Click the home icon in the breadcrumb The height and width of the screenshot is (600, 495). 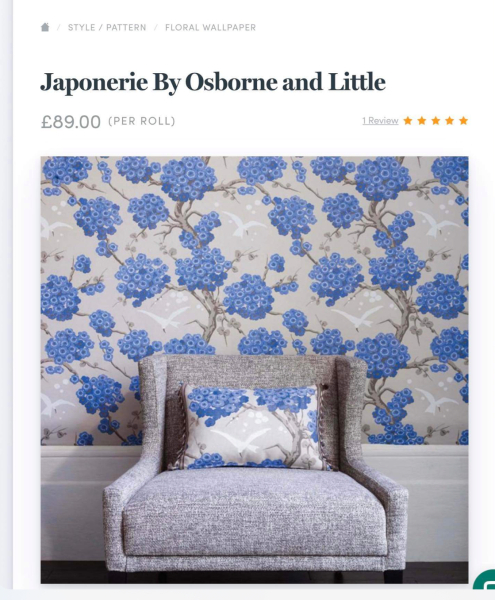(x=45, y=27)
